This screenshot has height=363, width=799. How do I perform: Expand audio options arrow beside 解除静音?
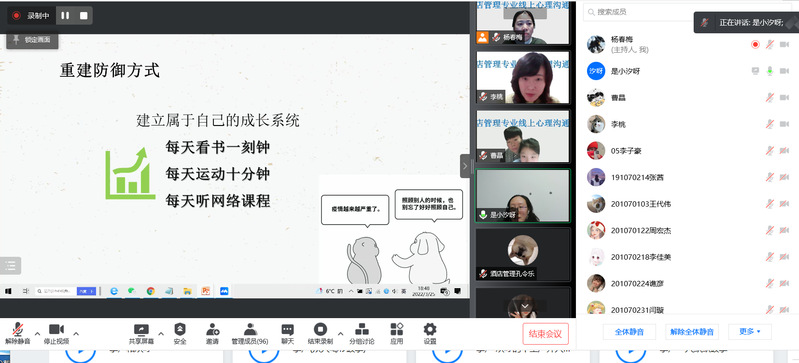pos(37,333)
